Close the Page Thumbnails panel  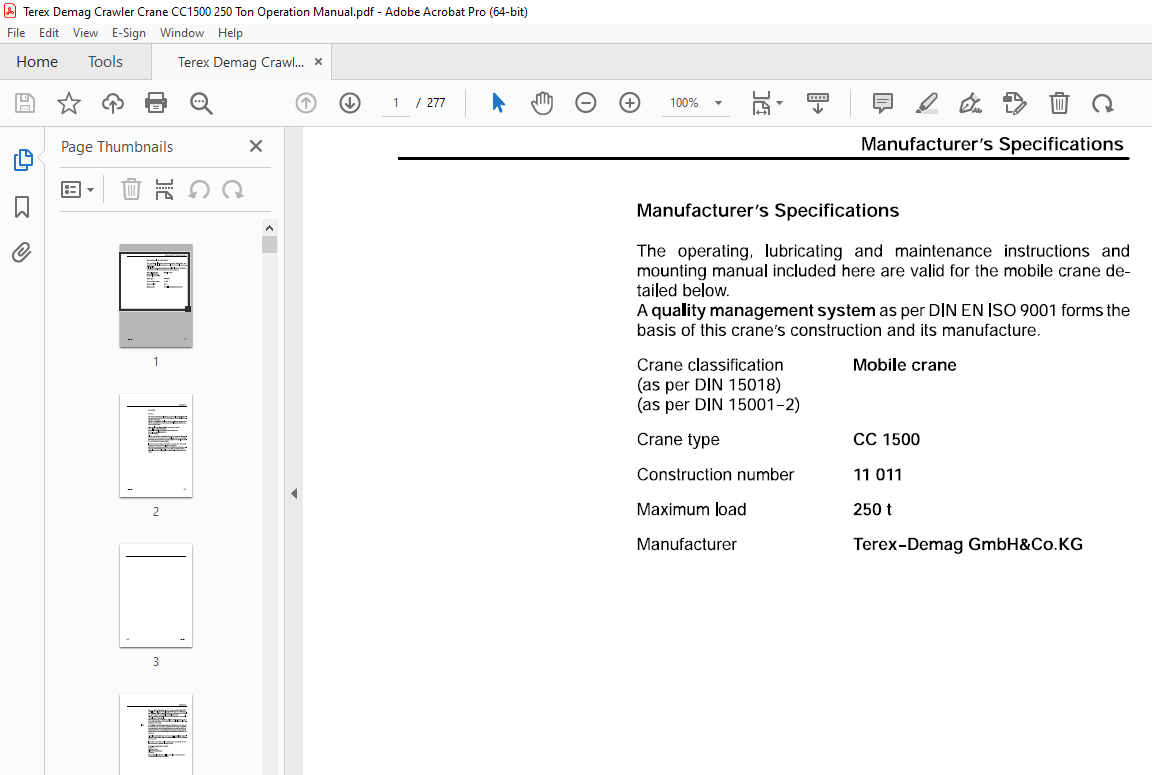coord(256,146)
